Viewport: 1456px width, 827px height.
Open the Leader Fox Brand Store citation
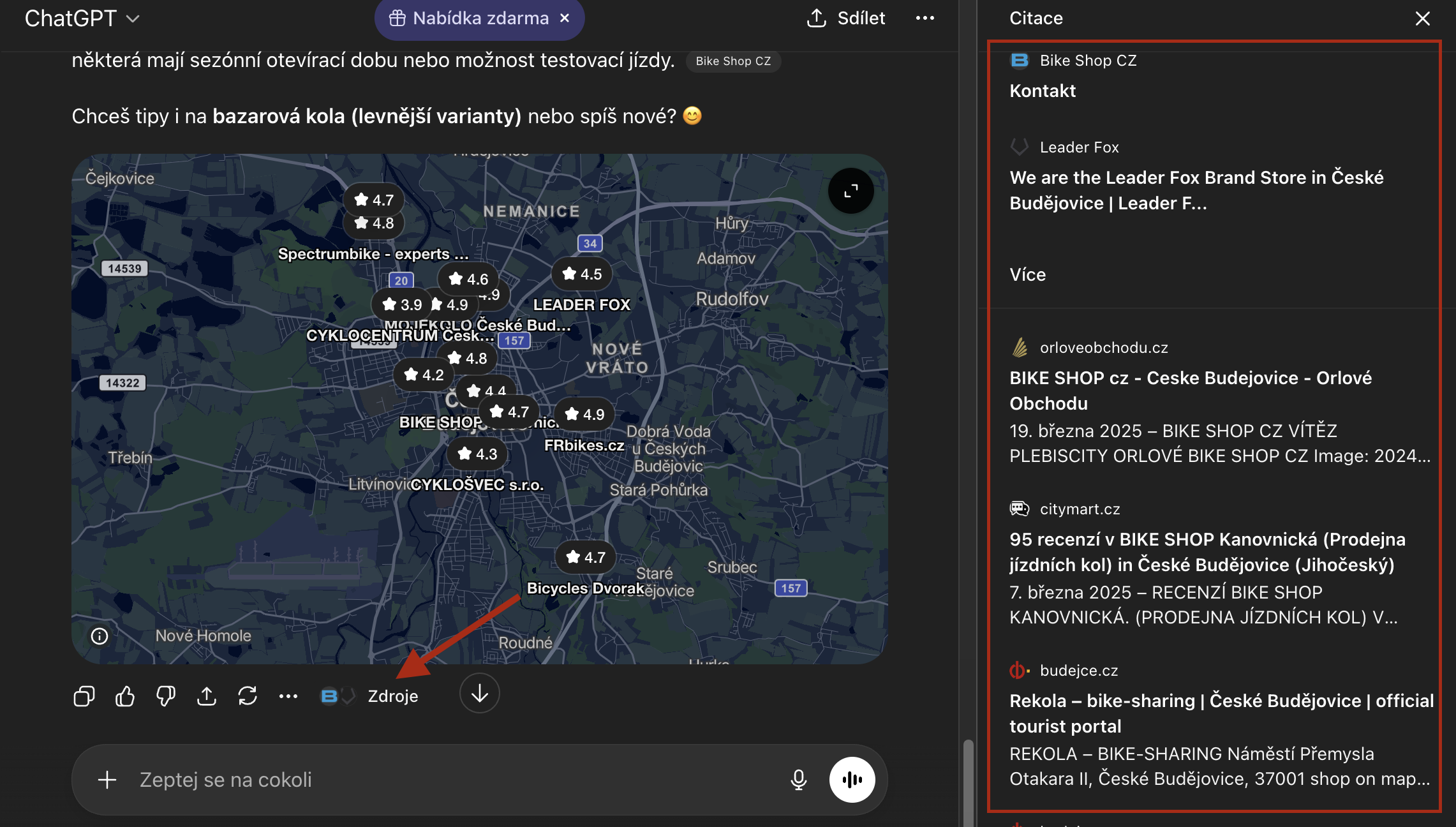pos(1196,190)
